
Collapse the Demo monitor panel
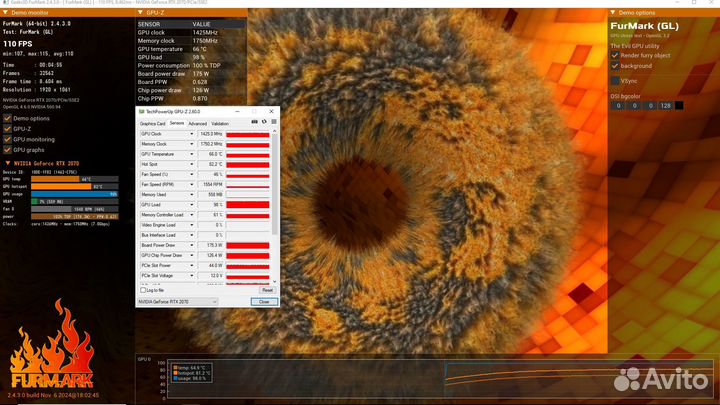(x=6, y=13)
